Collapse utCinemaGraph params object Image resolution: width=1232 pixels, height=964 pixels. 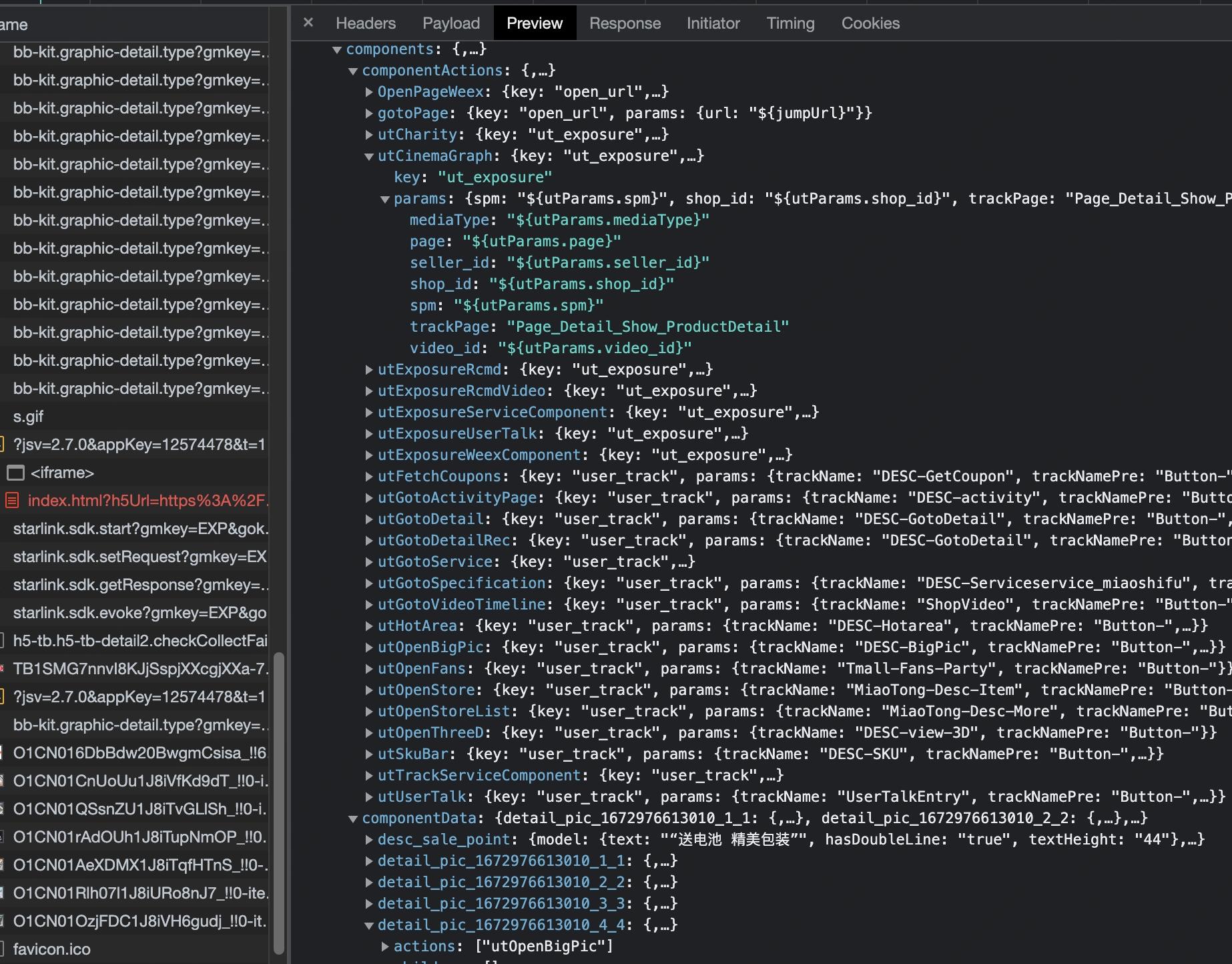(385, 199)
